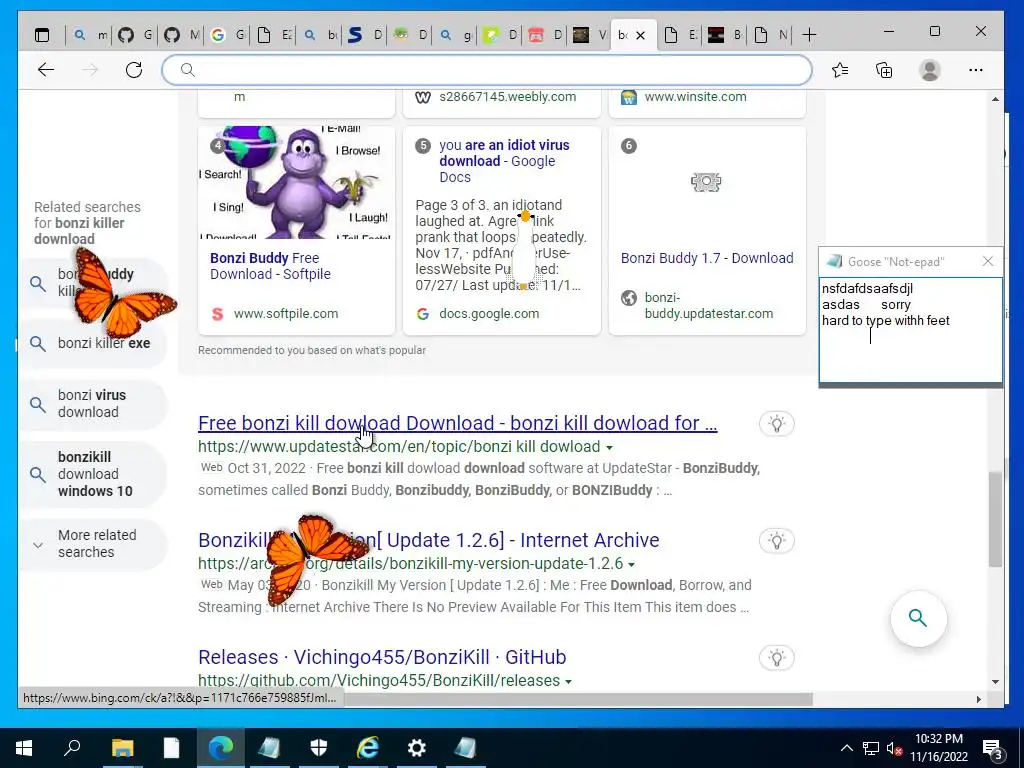Click the network icon in the system tray
The width and height of the screenshot is (1024, 768).
pyautogui.click(x=871, y=748)
